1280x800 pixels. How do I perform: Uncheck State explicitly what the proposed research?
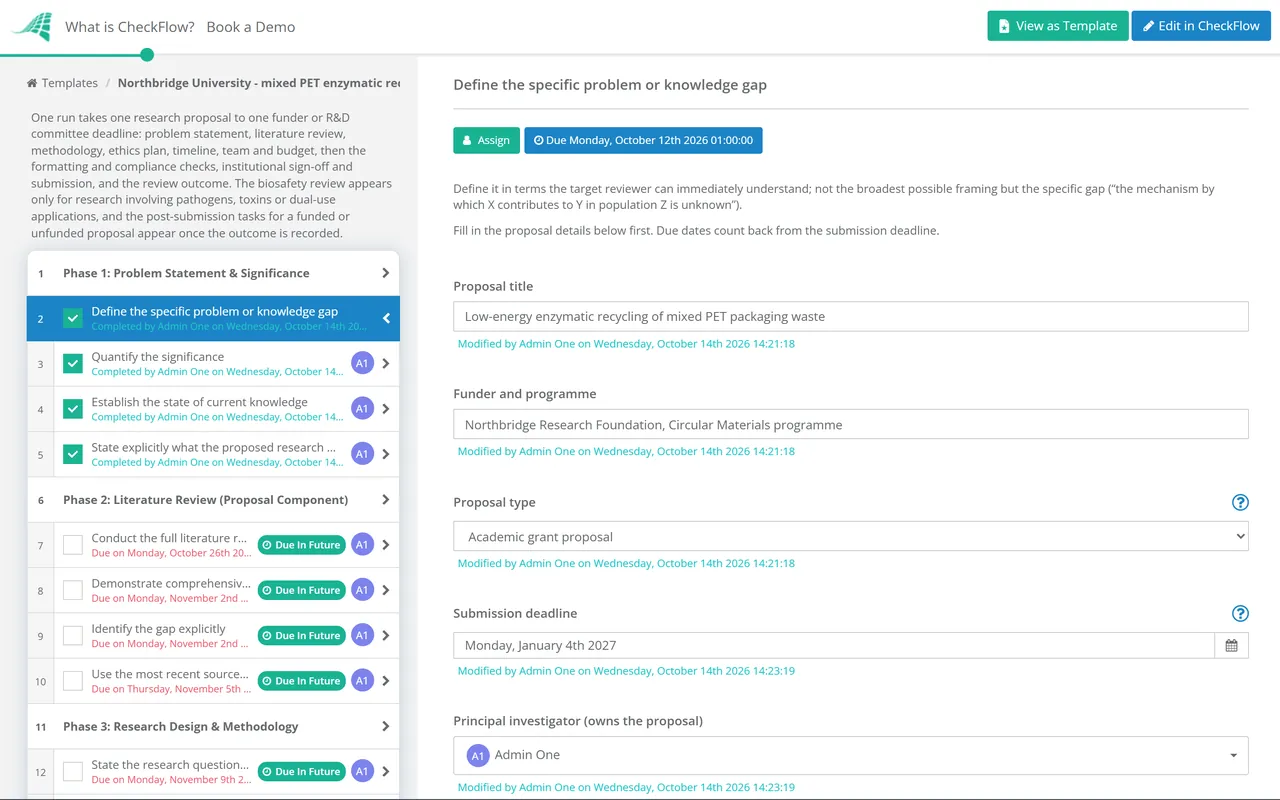73,454
